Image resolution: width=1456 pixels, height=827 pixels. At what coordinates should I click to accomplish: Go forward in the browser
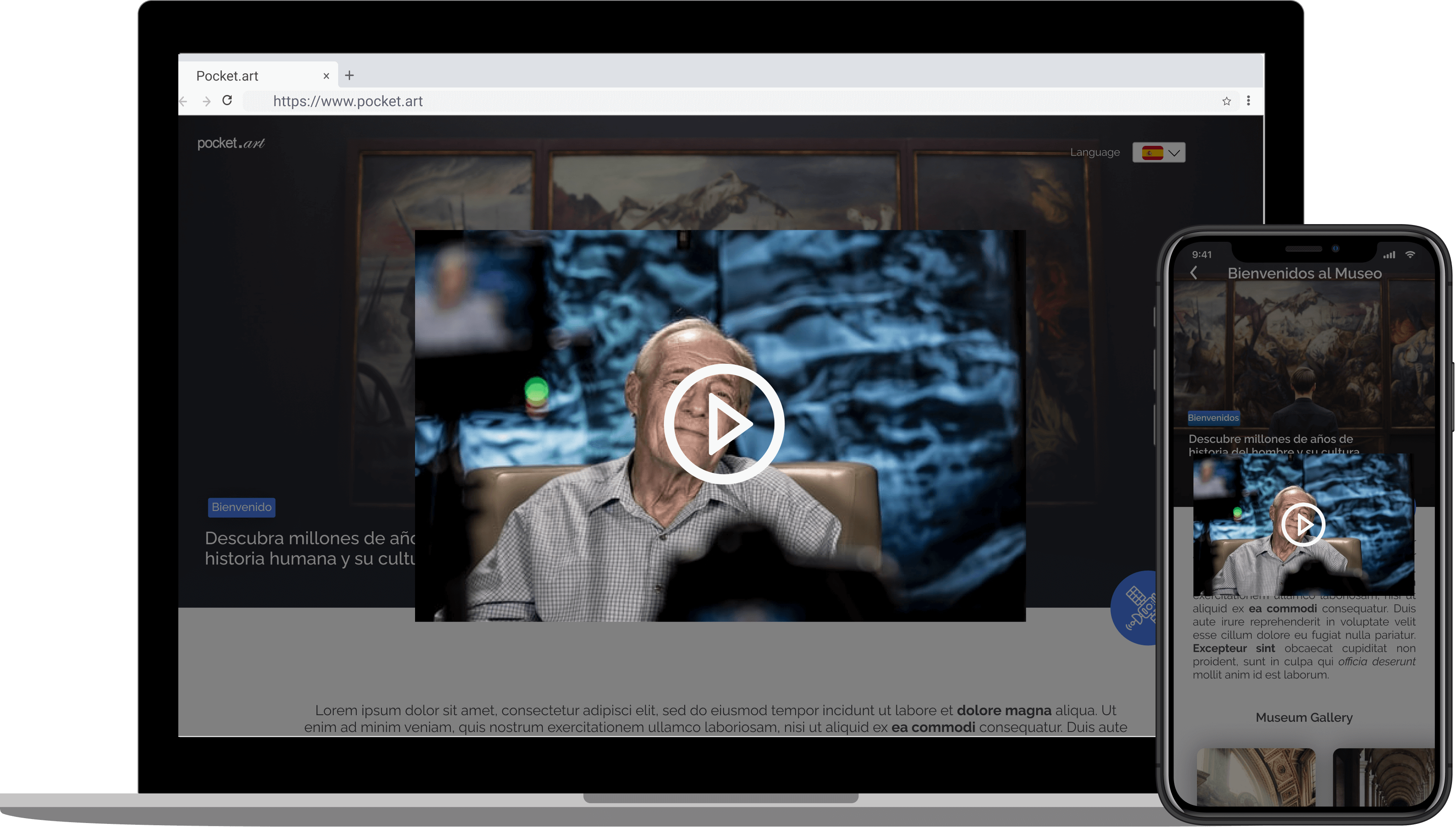(x=206, y=101)
